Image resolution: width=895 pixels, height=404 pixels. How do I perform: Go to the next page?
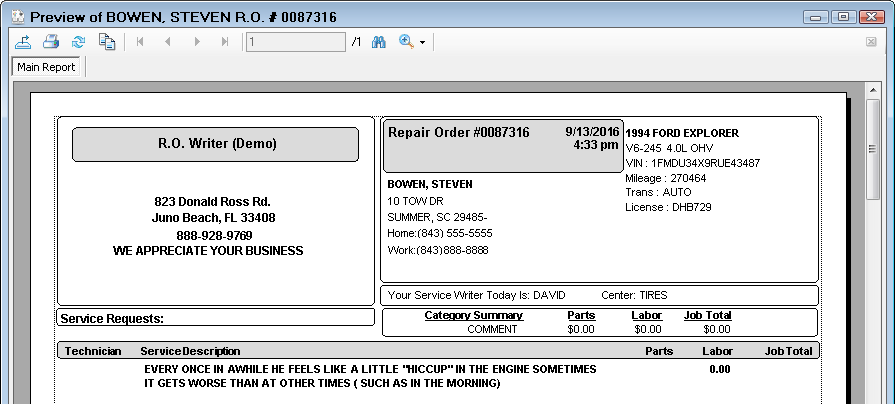(197, 42)
